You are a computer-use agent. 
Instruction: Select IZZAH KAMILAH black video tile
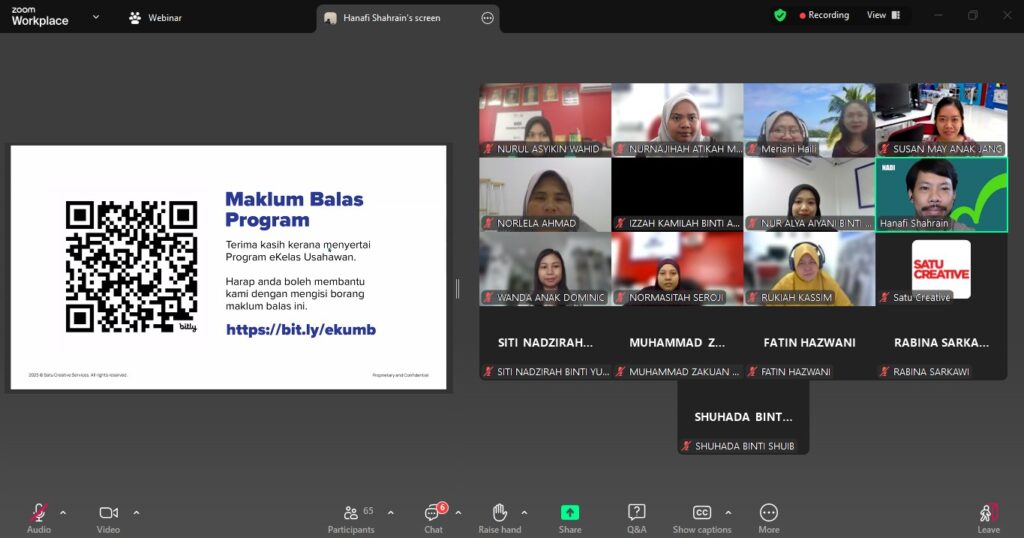(x=677, y=195)
